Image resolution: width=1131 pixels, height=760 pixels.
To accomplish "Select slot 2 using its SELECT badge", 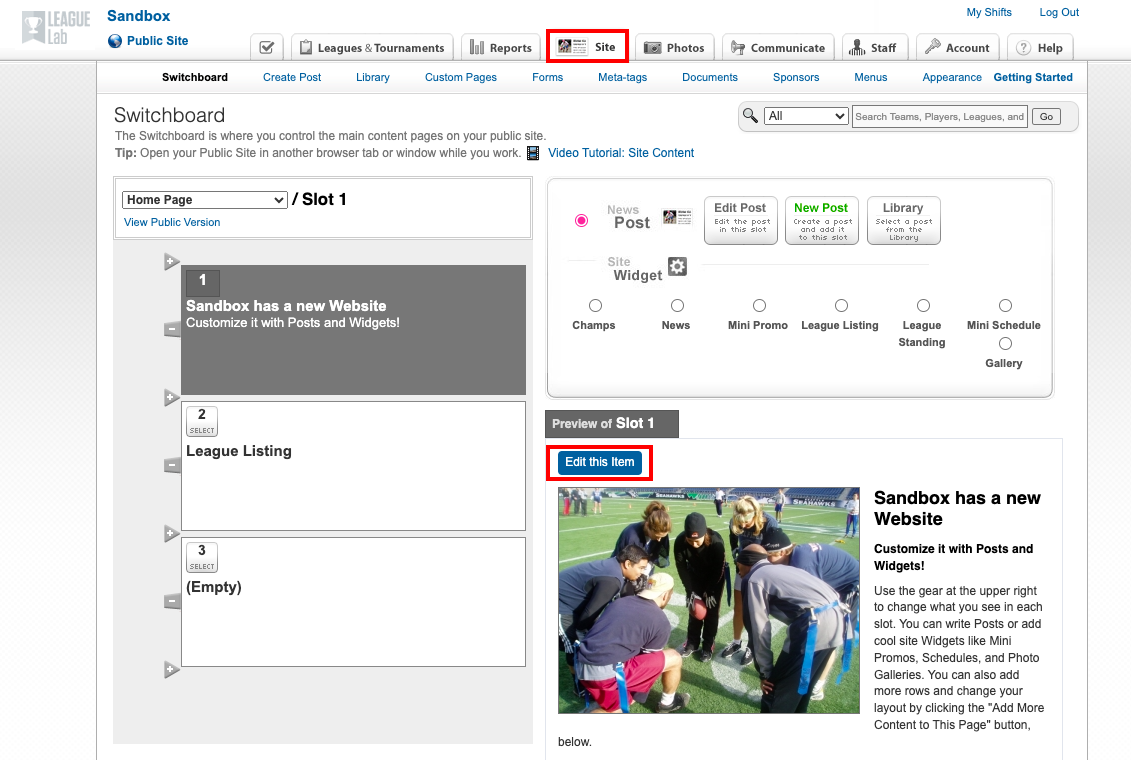I will (x=202, y=421).
